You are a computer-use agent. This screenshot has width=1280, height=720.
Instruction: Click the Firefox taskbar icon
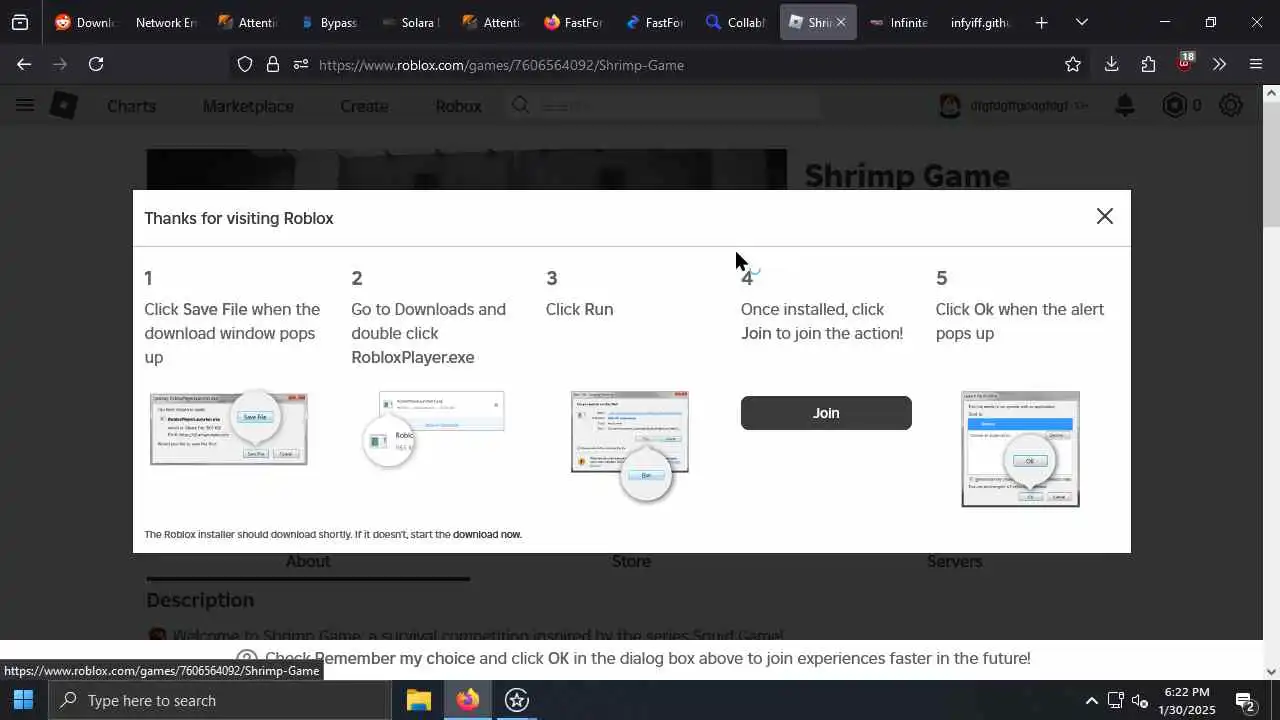coord(468,700)
